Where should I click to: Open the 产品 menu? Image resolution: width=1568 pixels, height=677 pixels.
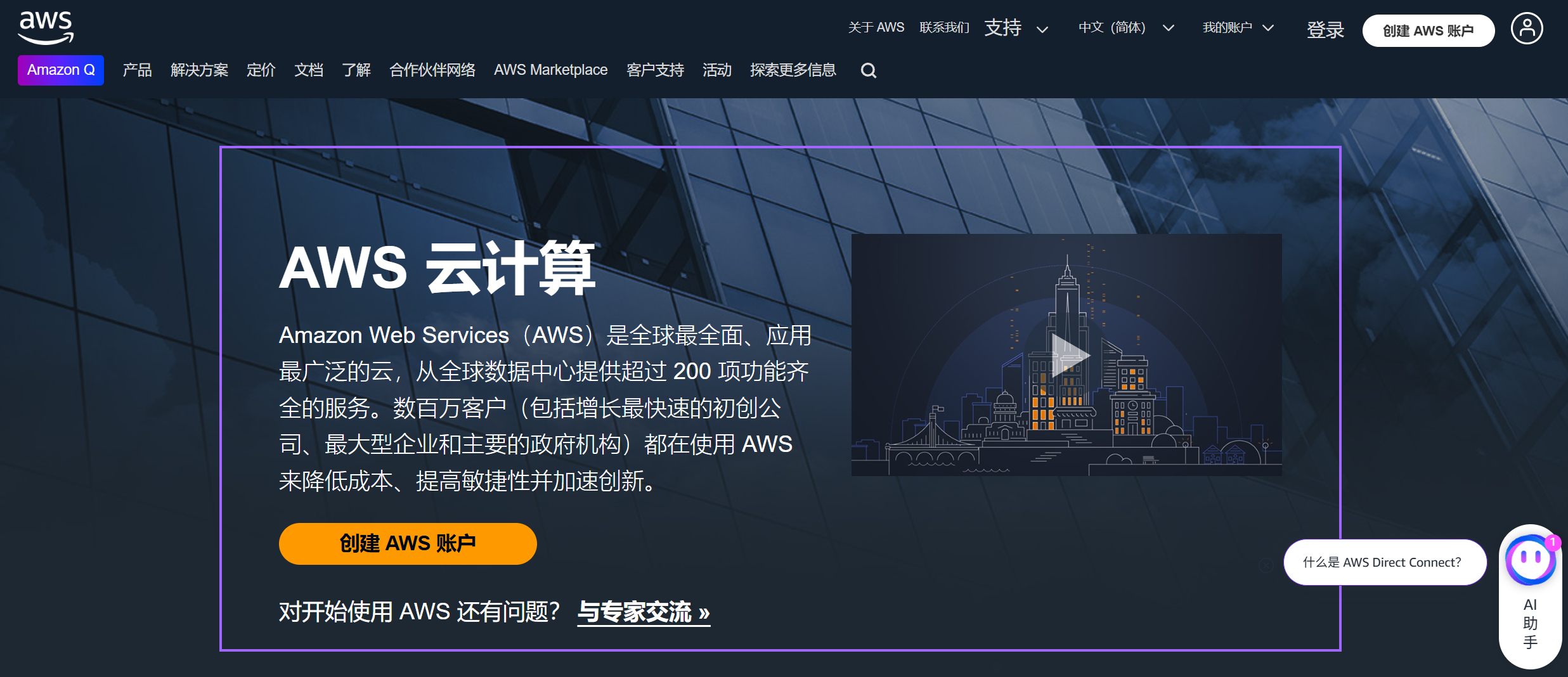coord(137,70)
